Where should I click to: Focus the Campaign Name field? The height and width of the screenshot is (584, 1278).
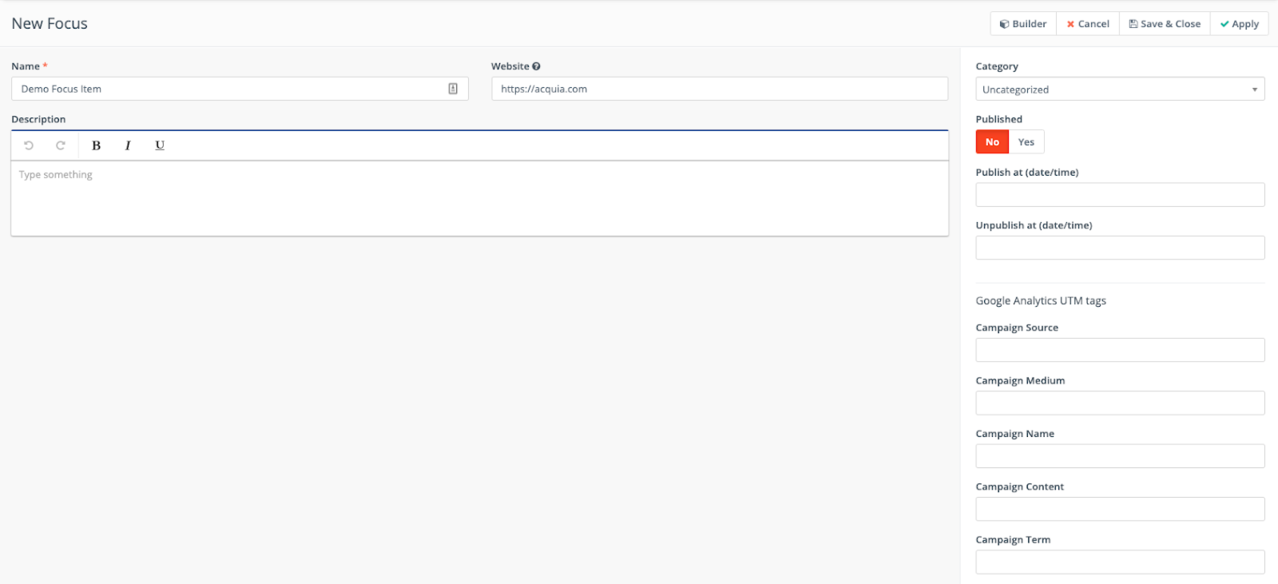click(1120, 456)
